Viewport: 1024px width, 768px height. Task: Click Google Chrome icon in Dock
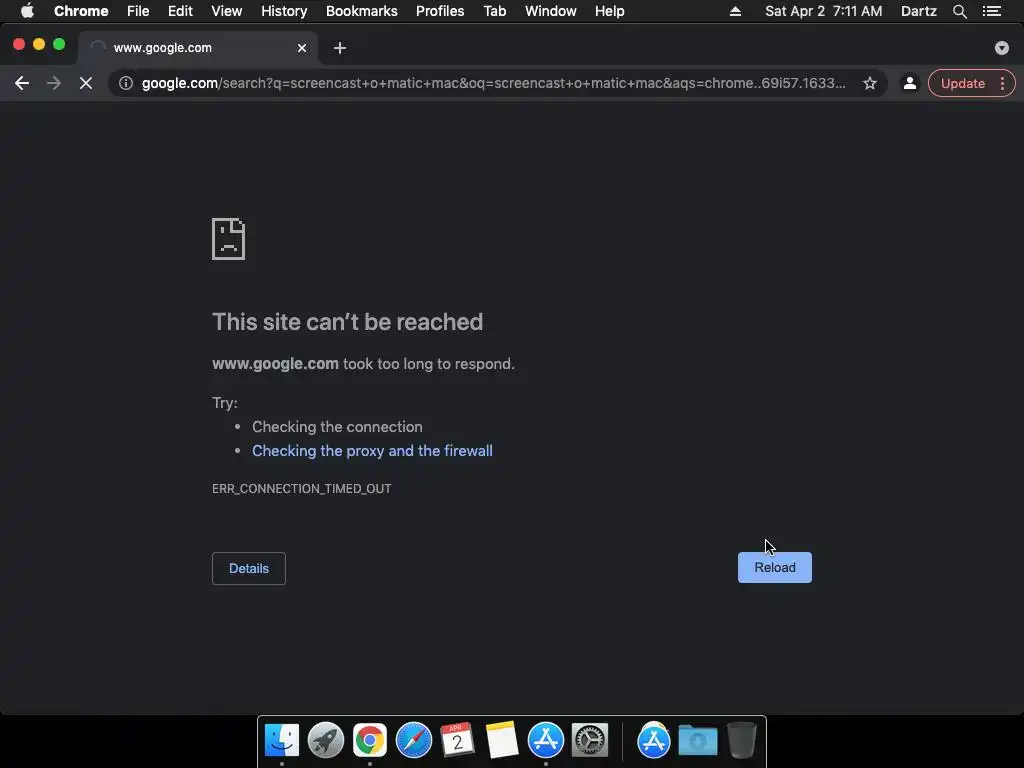[x=370, y=741]
